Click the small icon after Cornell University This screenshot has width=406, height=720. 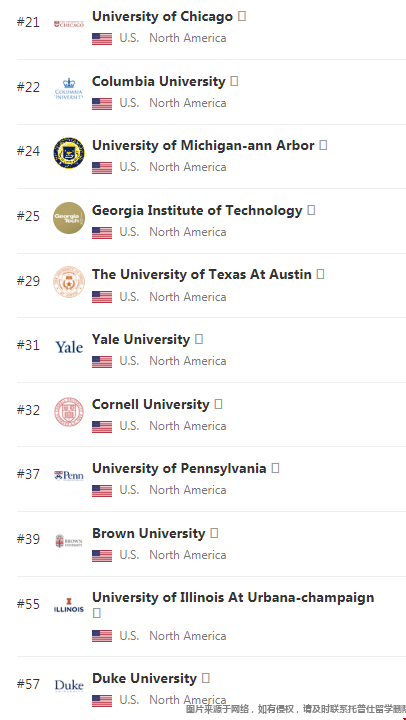coord(219,404)
